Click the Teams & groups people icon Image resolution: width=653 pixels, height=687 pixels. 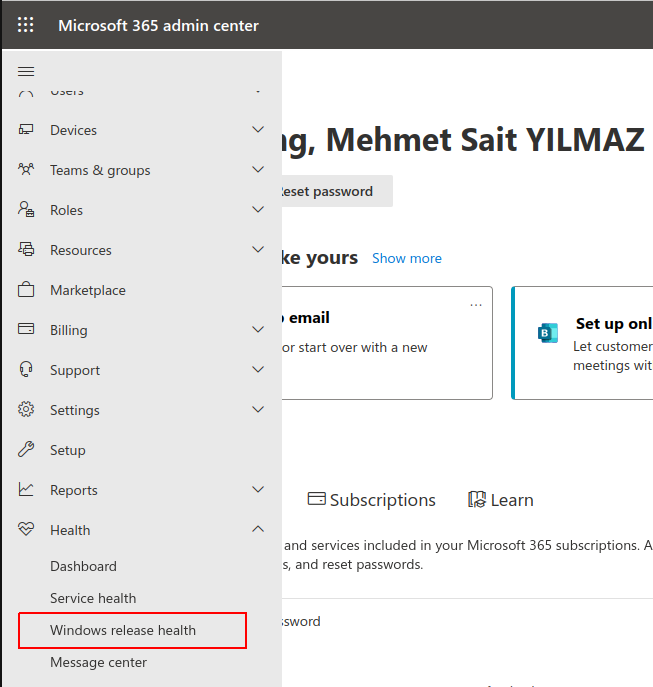point(26,169)
